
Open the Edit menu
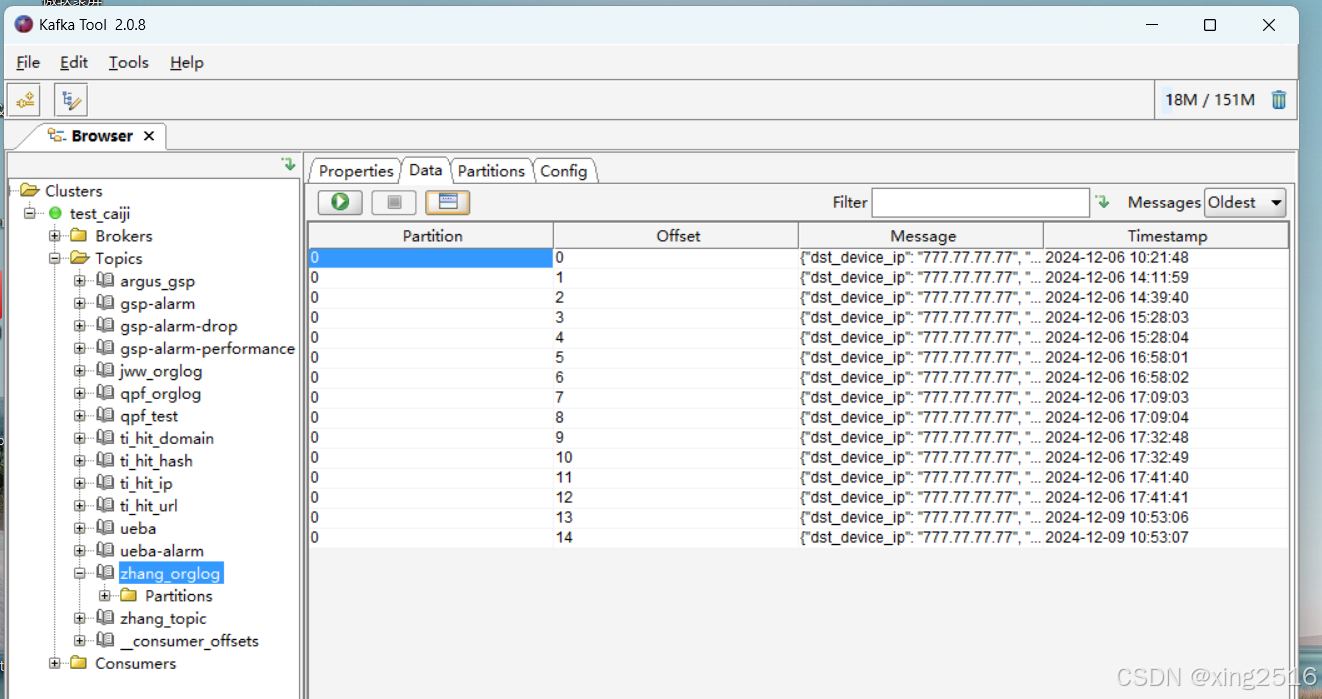[74, 62]
